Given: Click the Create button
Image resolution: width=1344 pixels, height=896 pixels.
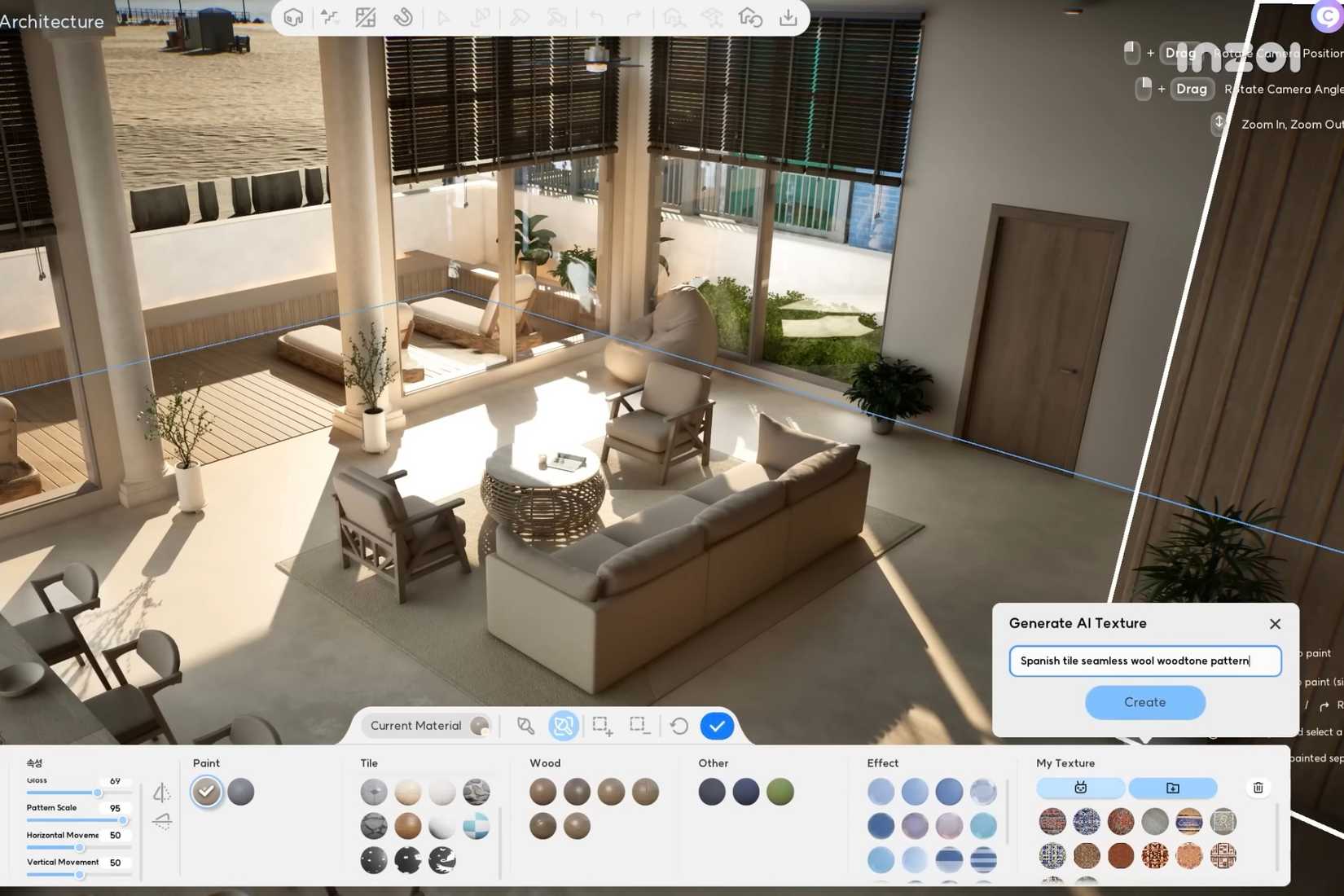Looking at the screenshot, I should pyautogui.click(x=1144, y=702).
